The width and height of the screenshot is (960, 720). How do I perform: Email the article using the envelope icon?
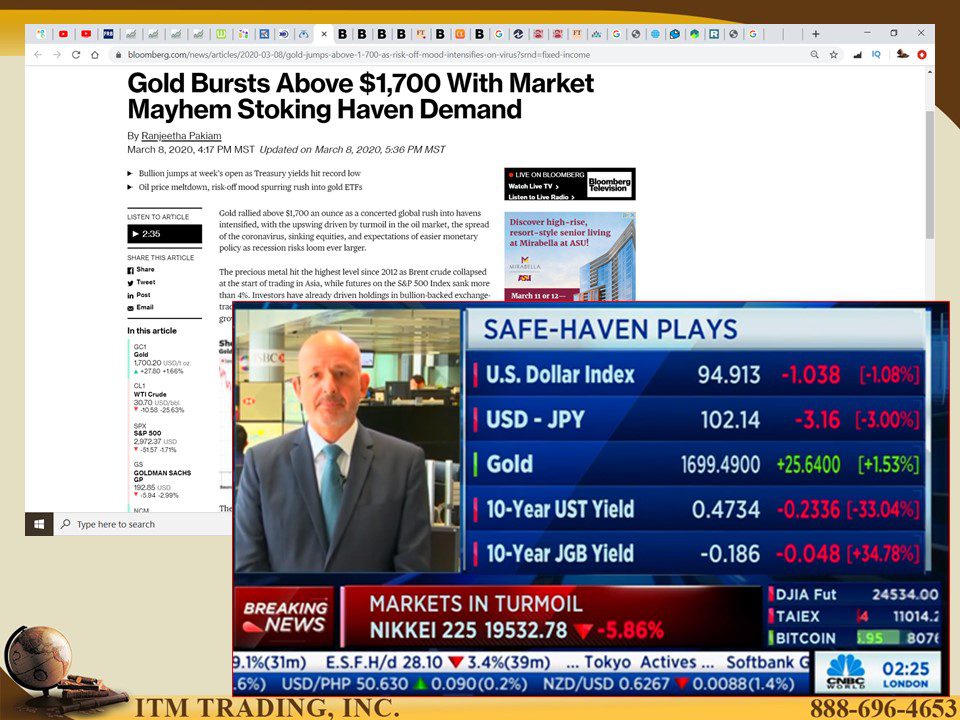(x=130, y=308)
